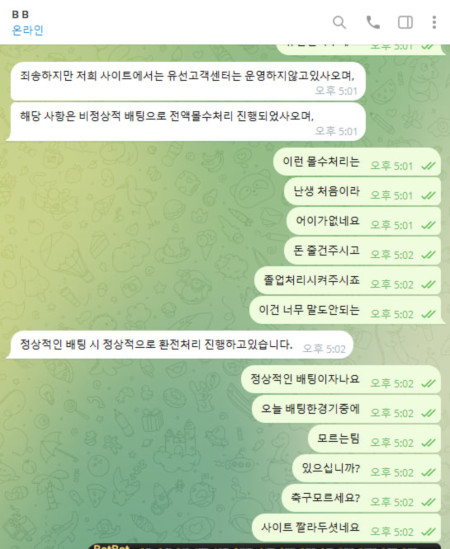Click read checkmarks next to '정상적인 배팅이자나요'
The width and height of the screenshot is (450, 549).
(428, 384)
